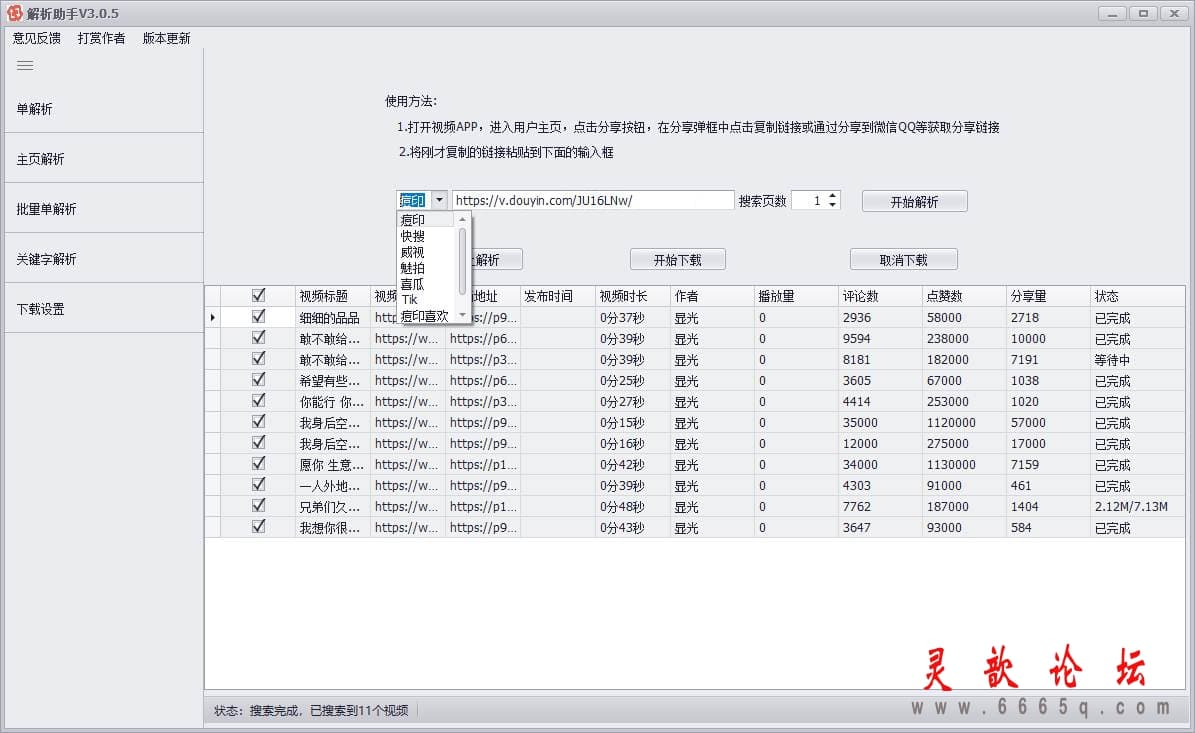Open the 打赏作者 menu
The width and height of the screenshot is (1195, 733).
coord(101,38)
